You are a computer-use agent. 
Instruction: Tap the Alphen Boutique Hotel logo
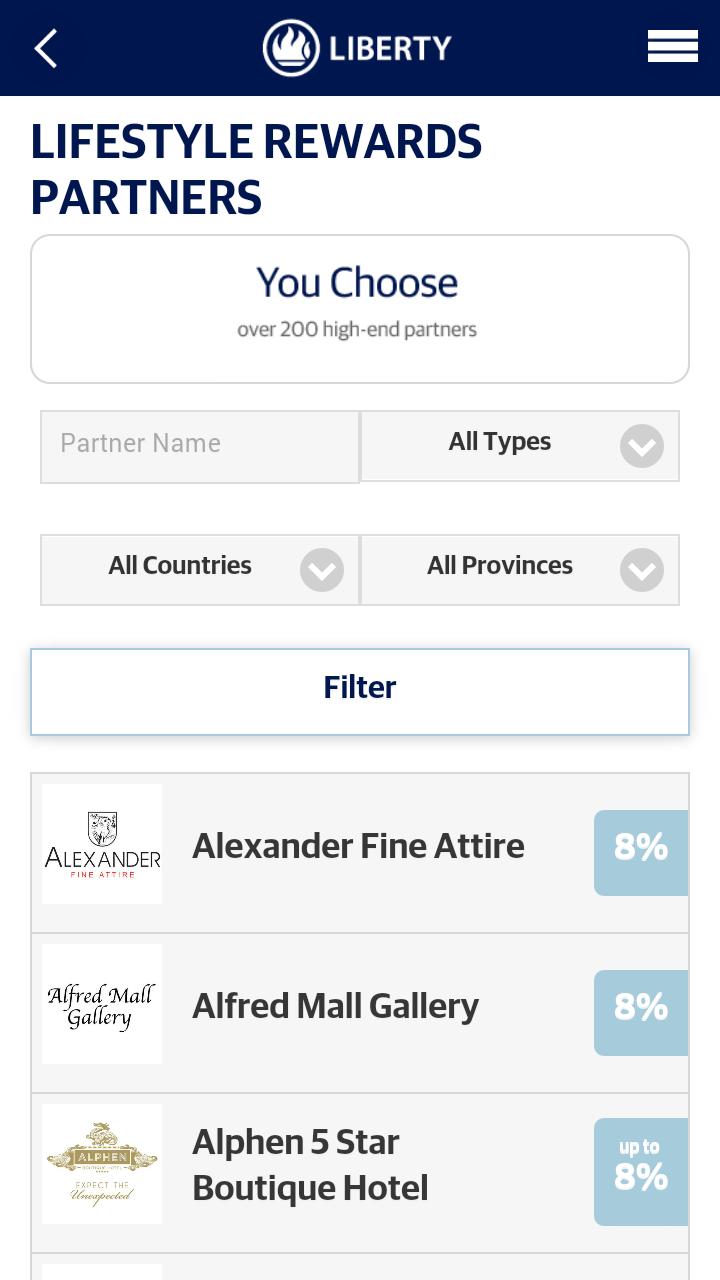click(102, 1164)
